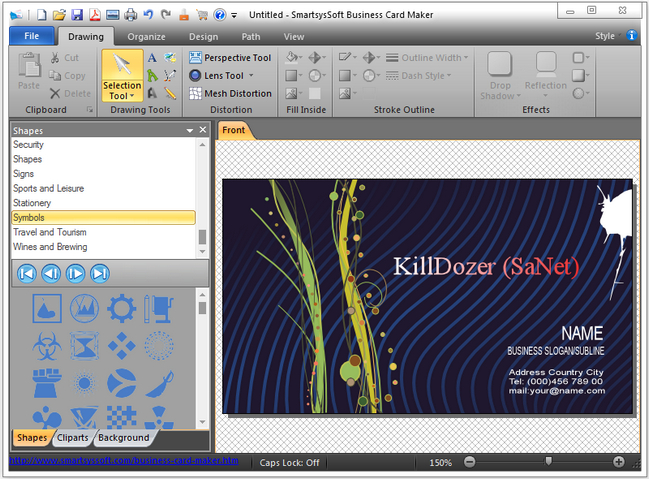Zoom out with the minus button
This screenshot has height=479, width=649.
[469, 462]
